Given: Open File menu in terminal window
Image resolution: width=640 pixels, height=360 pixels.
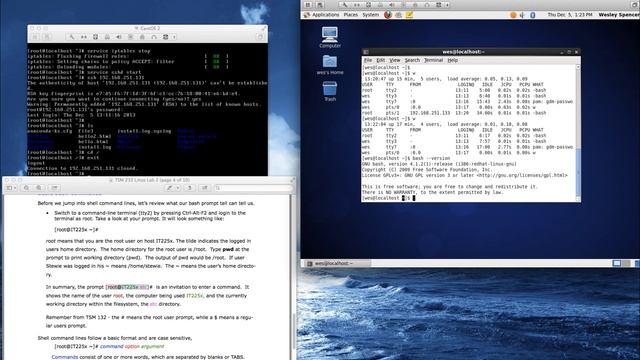Looking at the screenshot, I should point(368,60).
